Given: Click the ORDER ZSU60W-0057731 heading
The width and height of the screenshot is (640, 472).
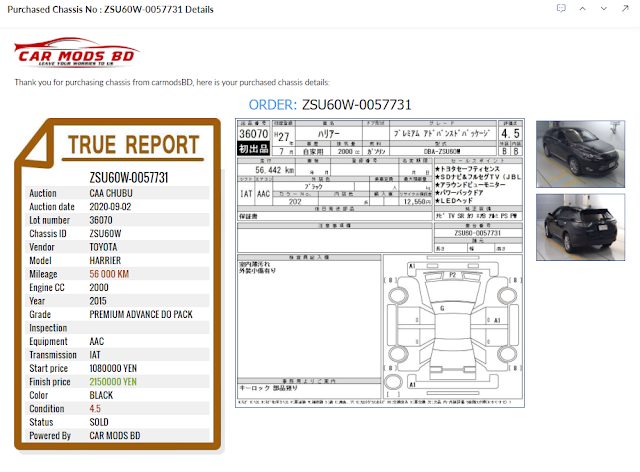Looking at the screenshot, I should click(330, 105).
